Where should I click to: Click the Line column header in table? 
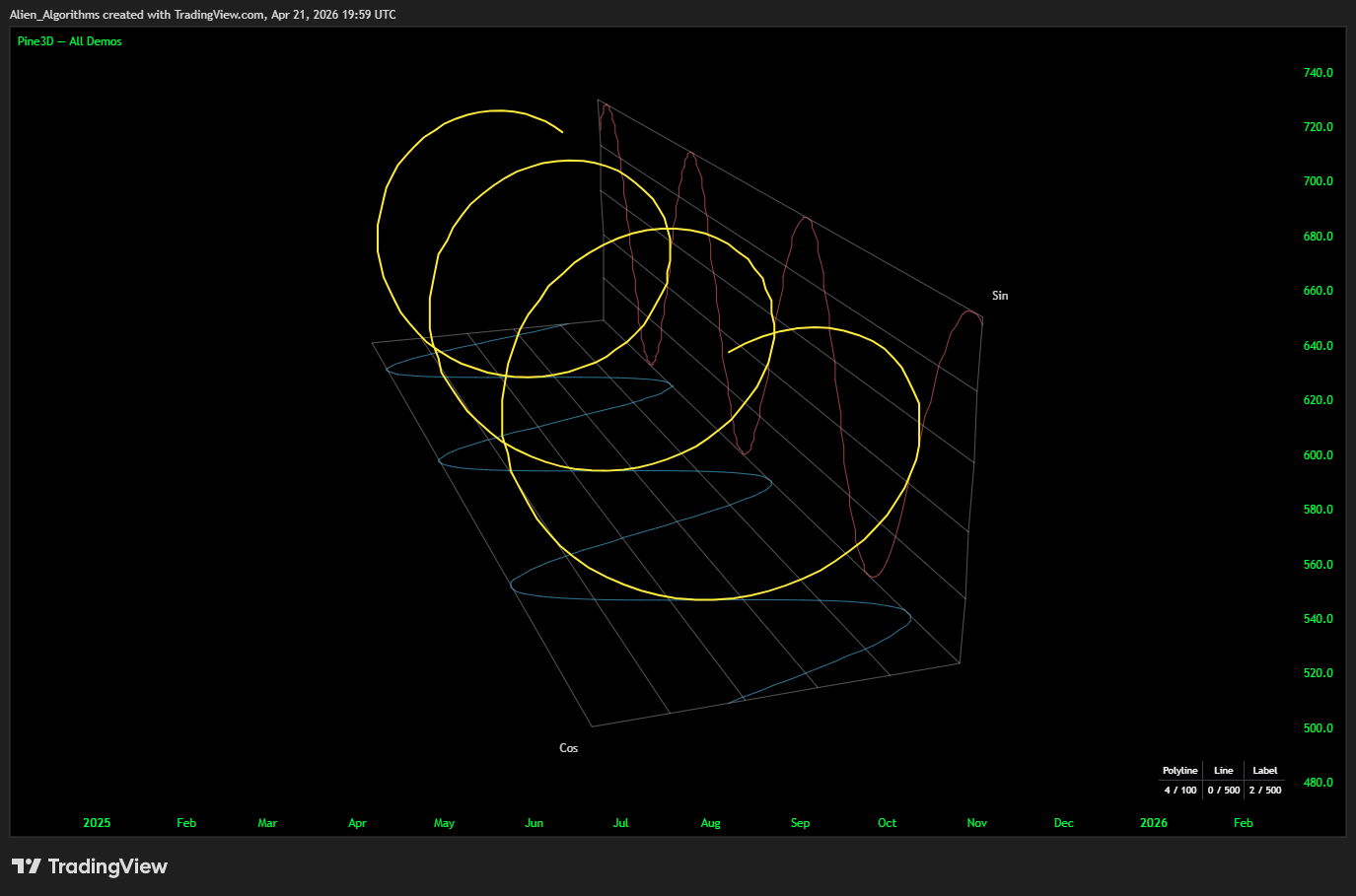click(x=1224, y=771)
